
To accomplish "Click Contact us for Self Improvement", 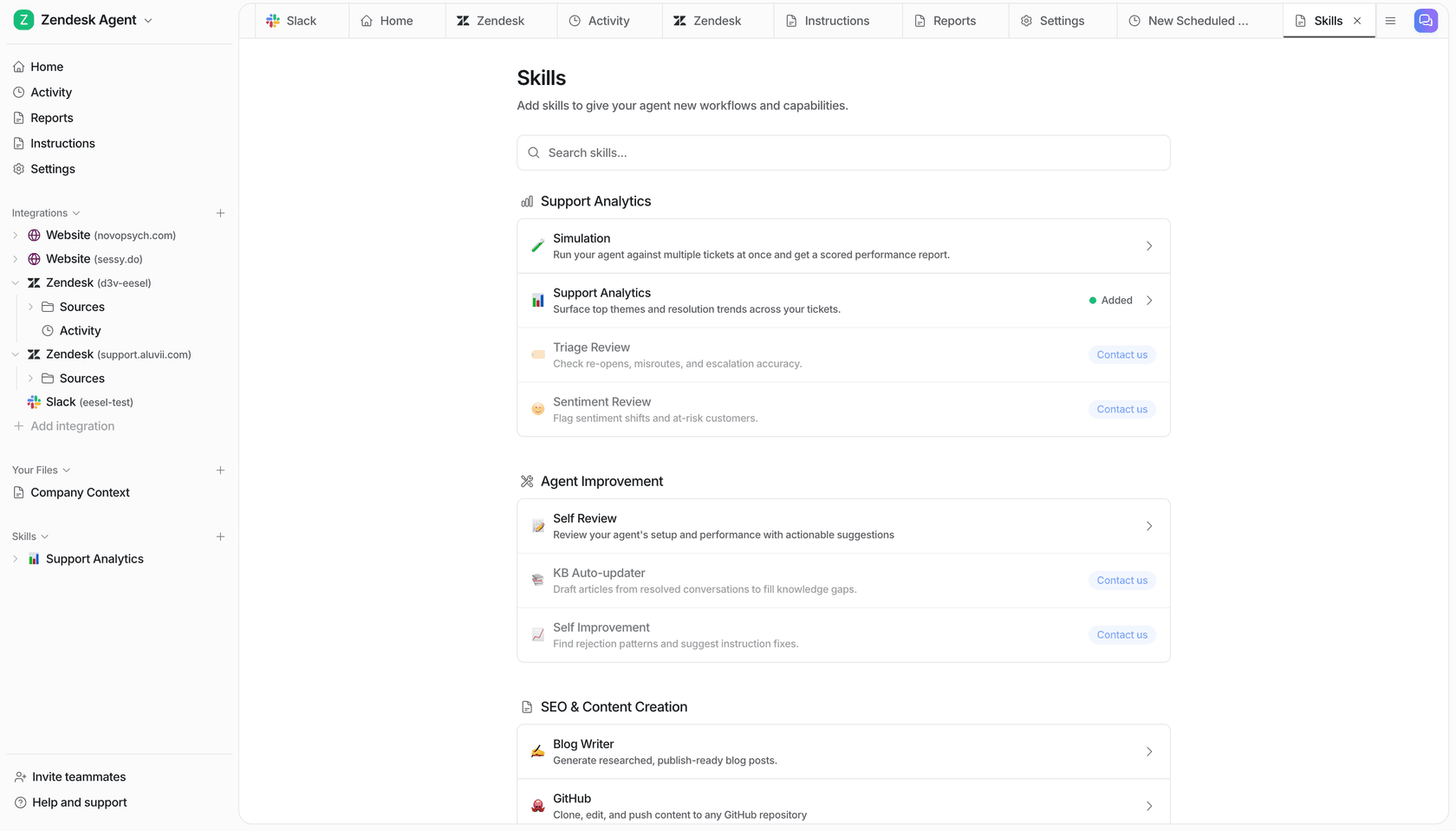I will (1121, 635).
